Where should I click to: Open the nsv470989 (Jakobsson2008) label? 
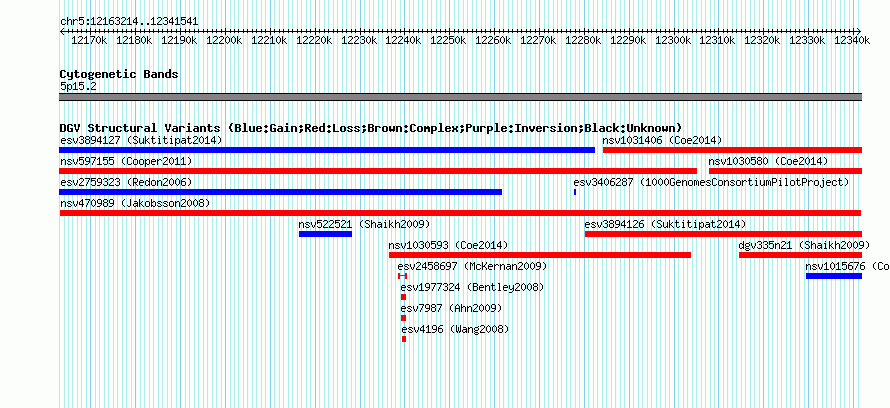[x=135, y=203]
